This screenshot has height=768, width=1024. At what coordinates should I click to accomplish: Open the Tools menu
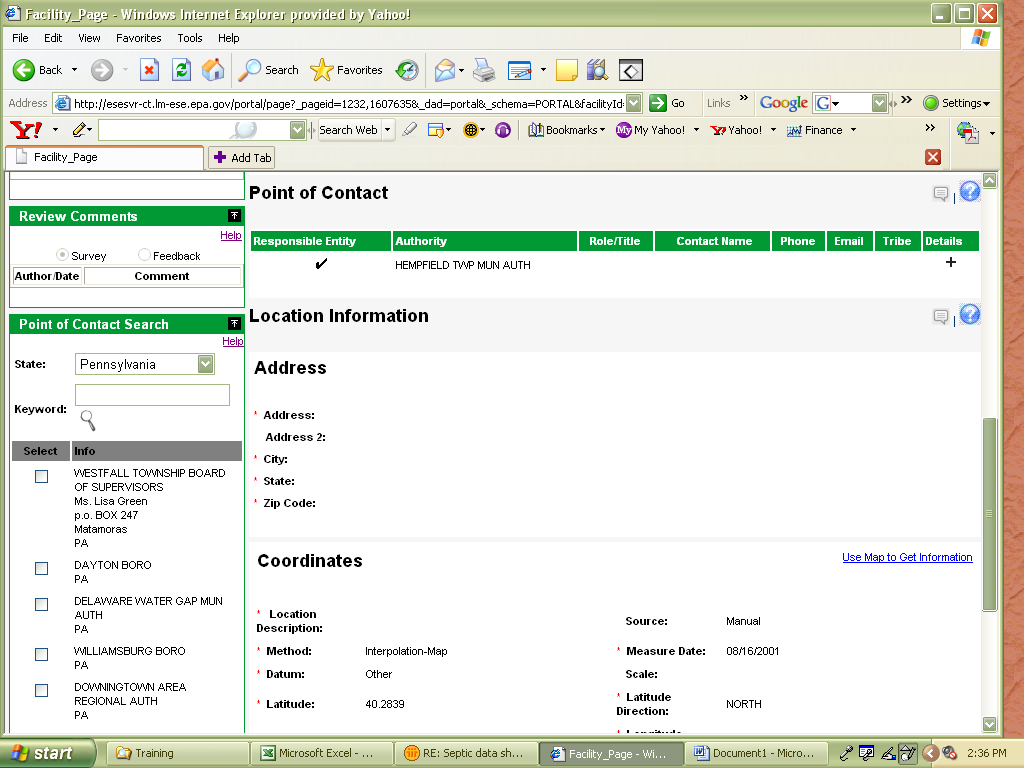(x=190, y=38)
